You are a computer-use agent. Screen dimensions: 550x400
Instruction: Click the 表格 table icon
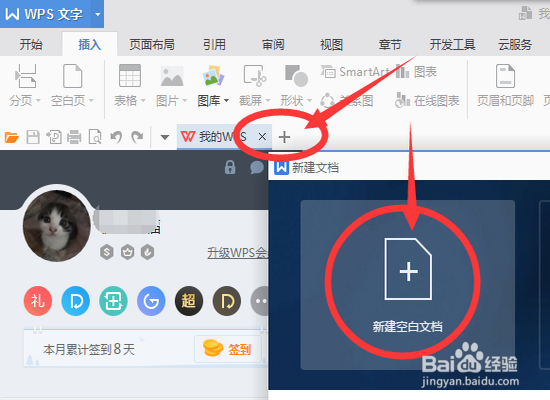coord(130,75)
